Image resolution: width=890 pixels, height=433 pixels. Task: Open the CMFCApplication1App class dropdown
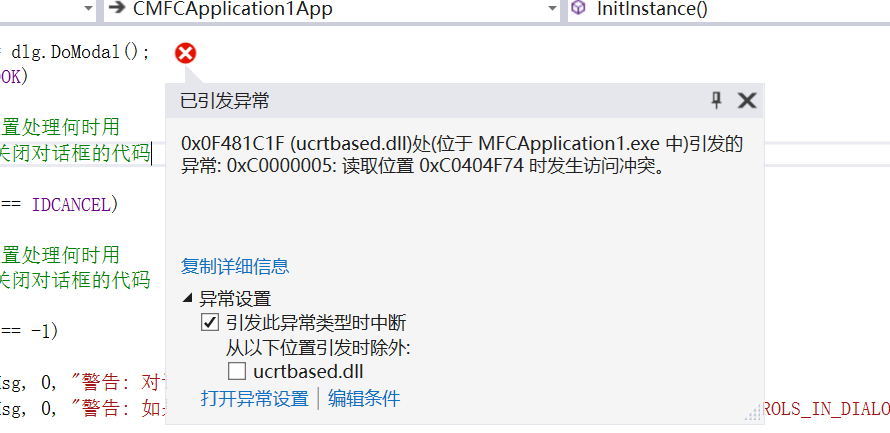coord(552,9)
